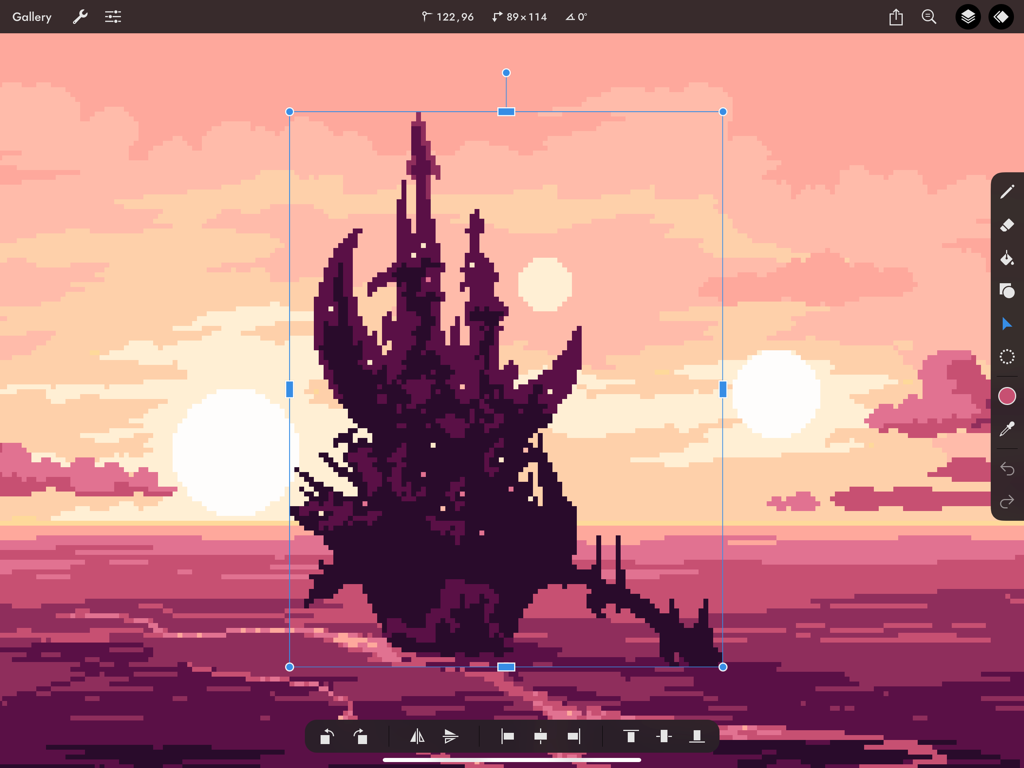Viewport: 1024px width, 768px height.
Task: Select the Shapes tool
Action: pos(1007,291)
